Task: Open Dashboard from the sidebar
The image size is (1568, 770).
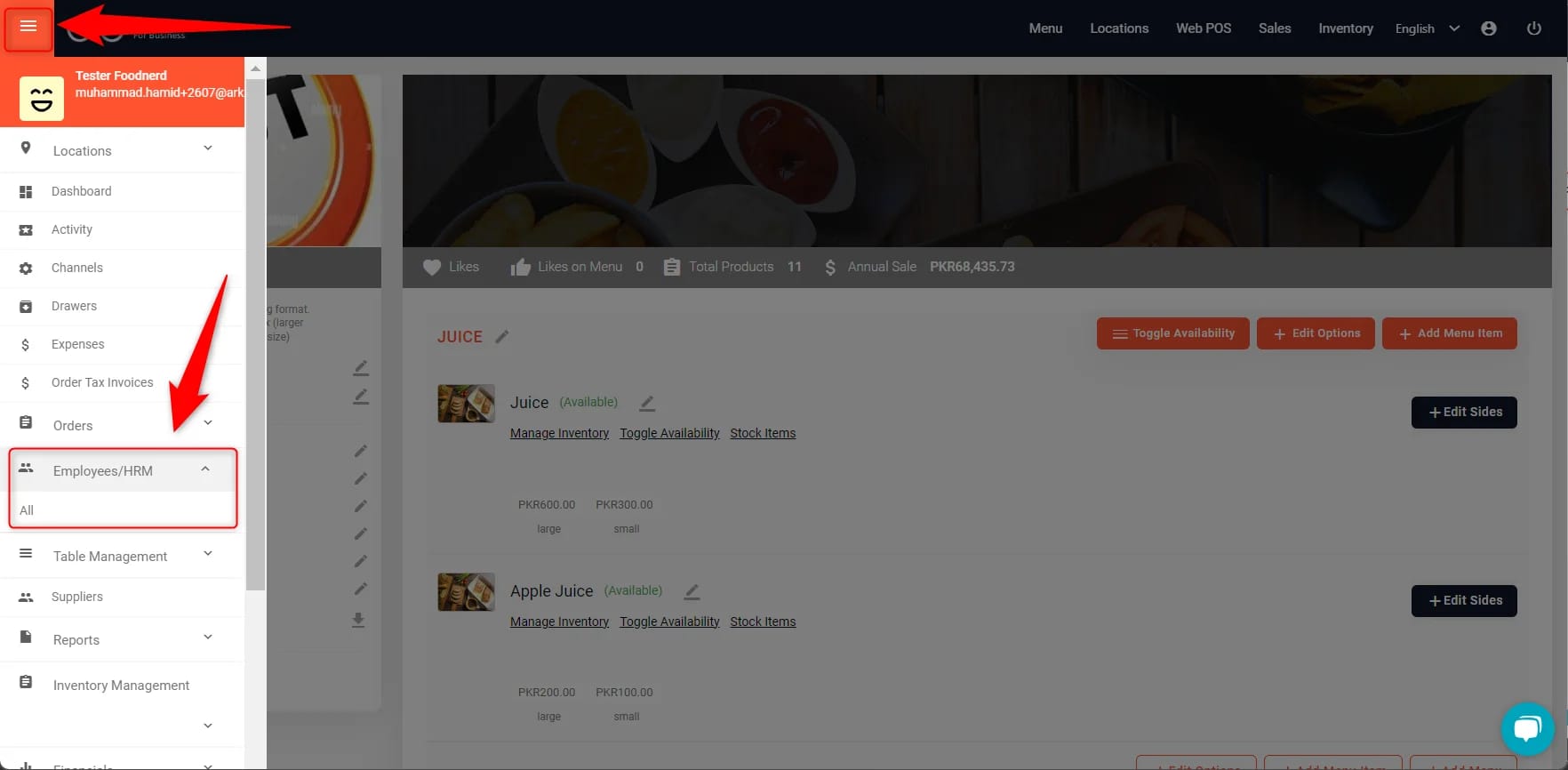Action: [123, 191]
